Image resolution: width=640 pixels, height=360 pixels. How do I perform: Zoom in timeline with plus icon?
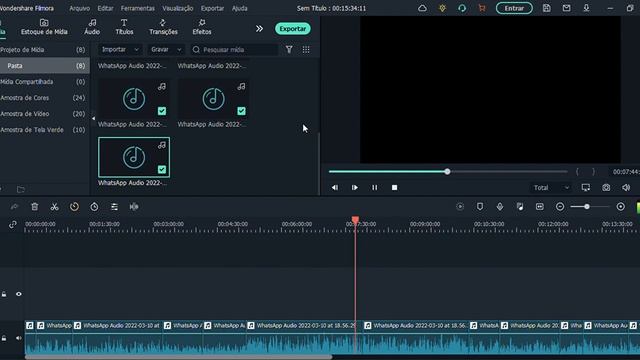pos(620,207)
